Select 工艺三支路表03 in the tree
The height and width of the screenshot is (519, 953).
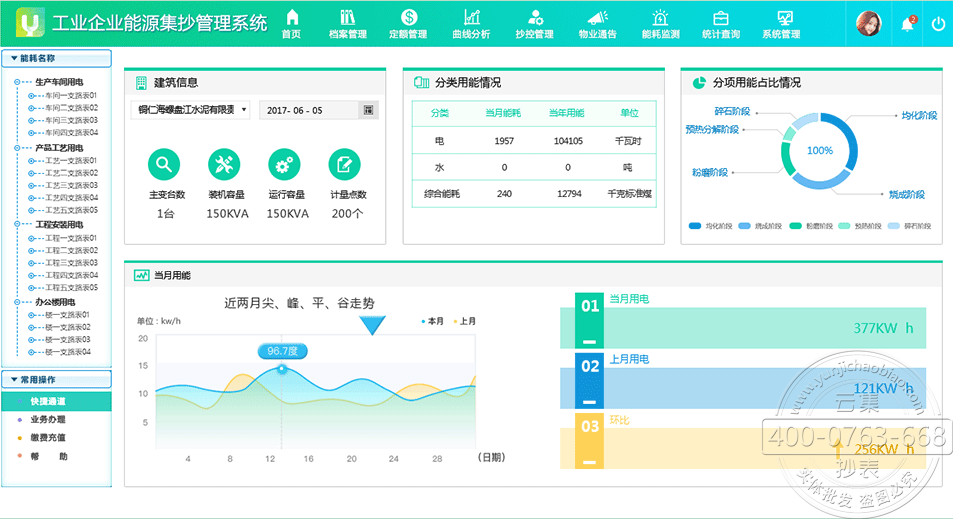pyautogui.click(x=70, y=185)
